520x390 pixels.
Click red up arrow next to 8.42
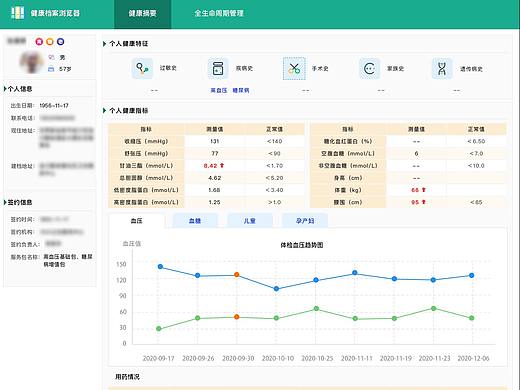click(222, 165)
